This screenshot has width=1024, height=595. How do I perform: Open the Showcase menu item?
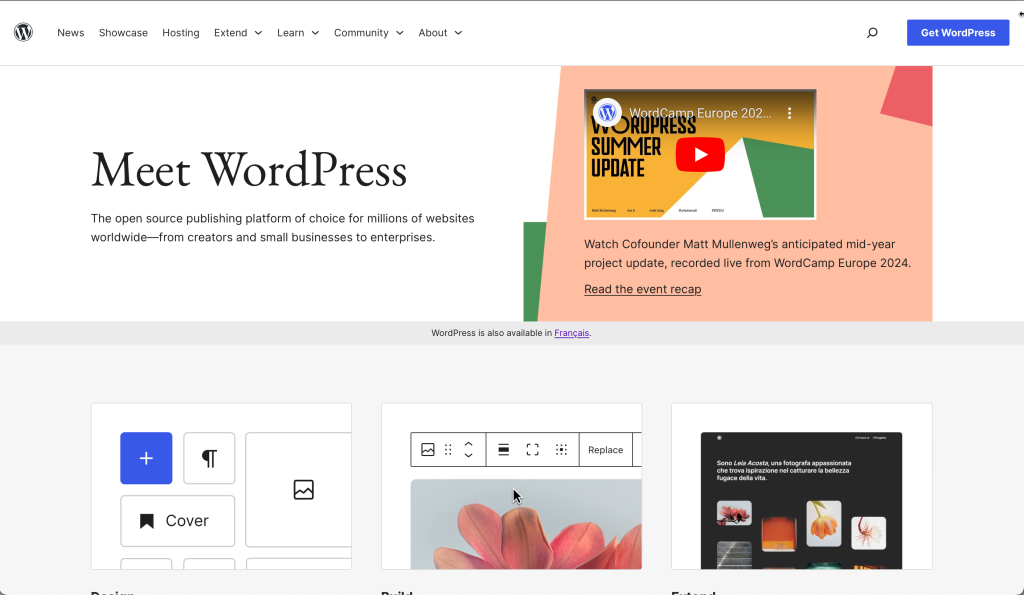(x=123, y=33)
